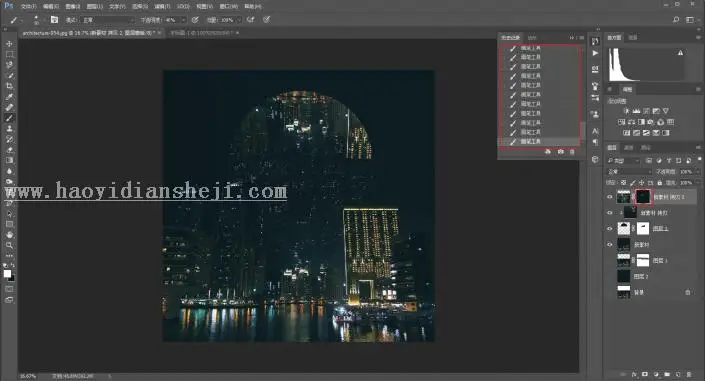Screen dimensions: 705x381
Task: Select the Lasso tool
Action: click(9, 65)
